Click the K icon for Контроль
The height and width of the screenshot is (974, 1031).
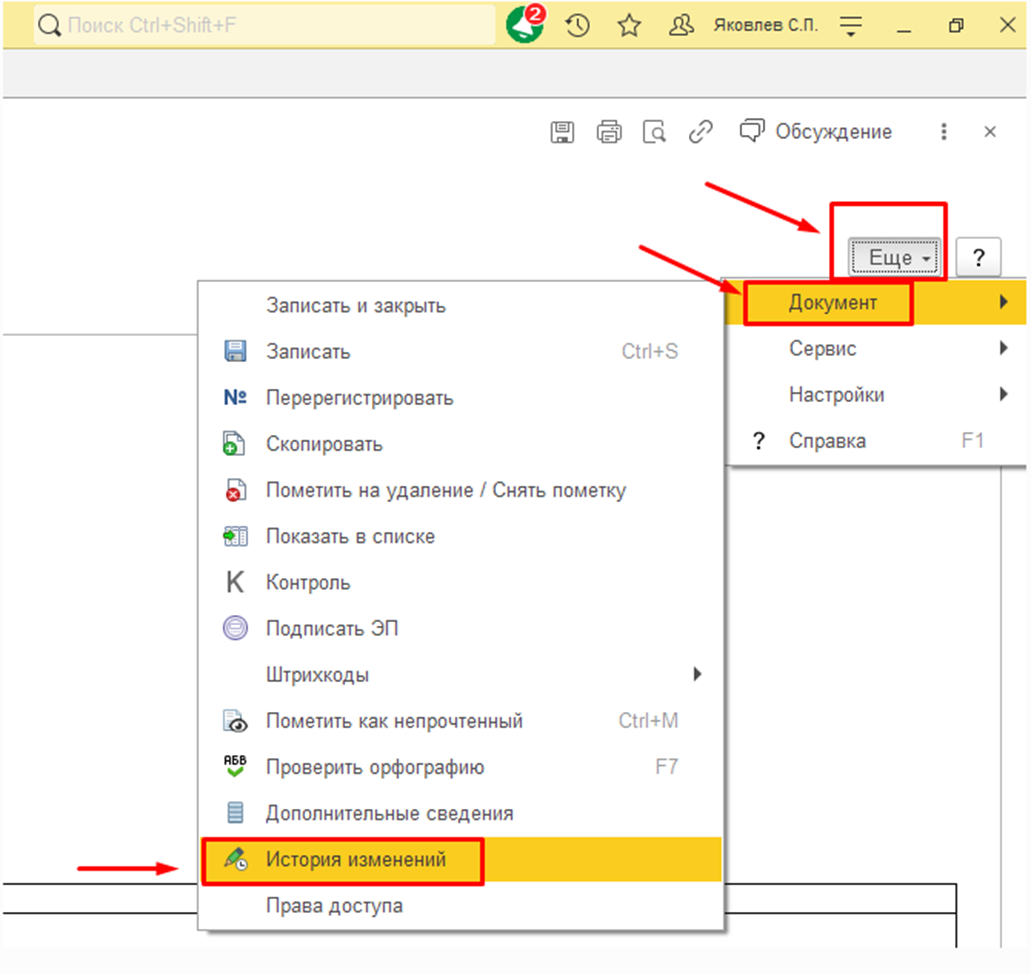coord(235,582)
